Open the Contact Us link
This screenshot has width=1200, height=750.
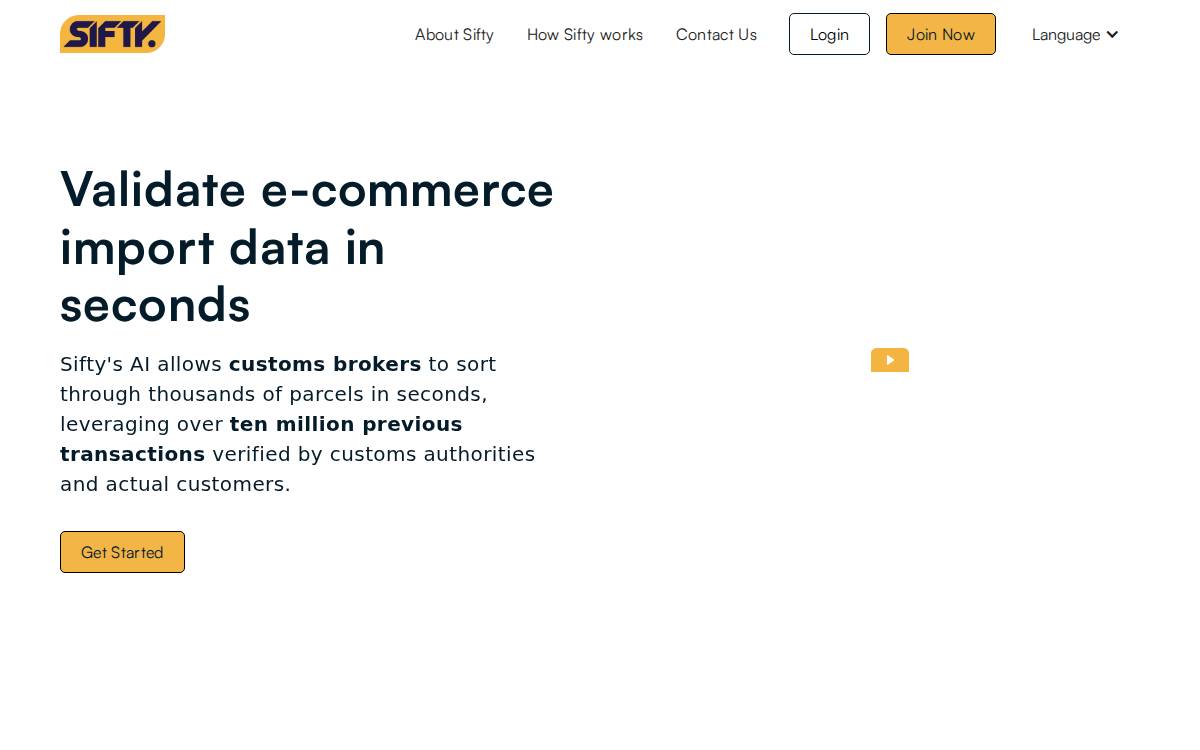click(716, 34)
